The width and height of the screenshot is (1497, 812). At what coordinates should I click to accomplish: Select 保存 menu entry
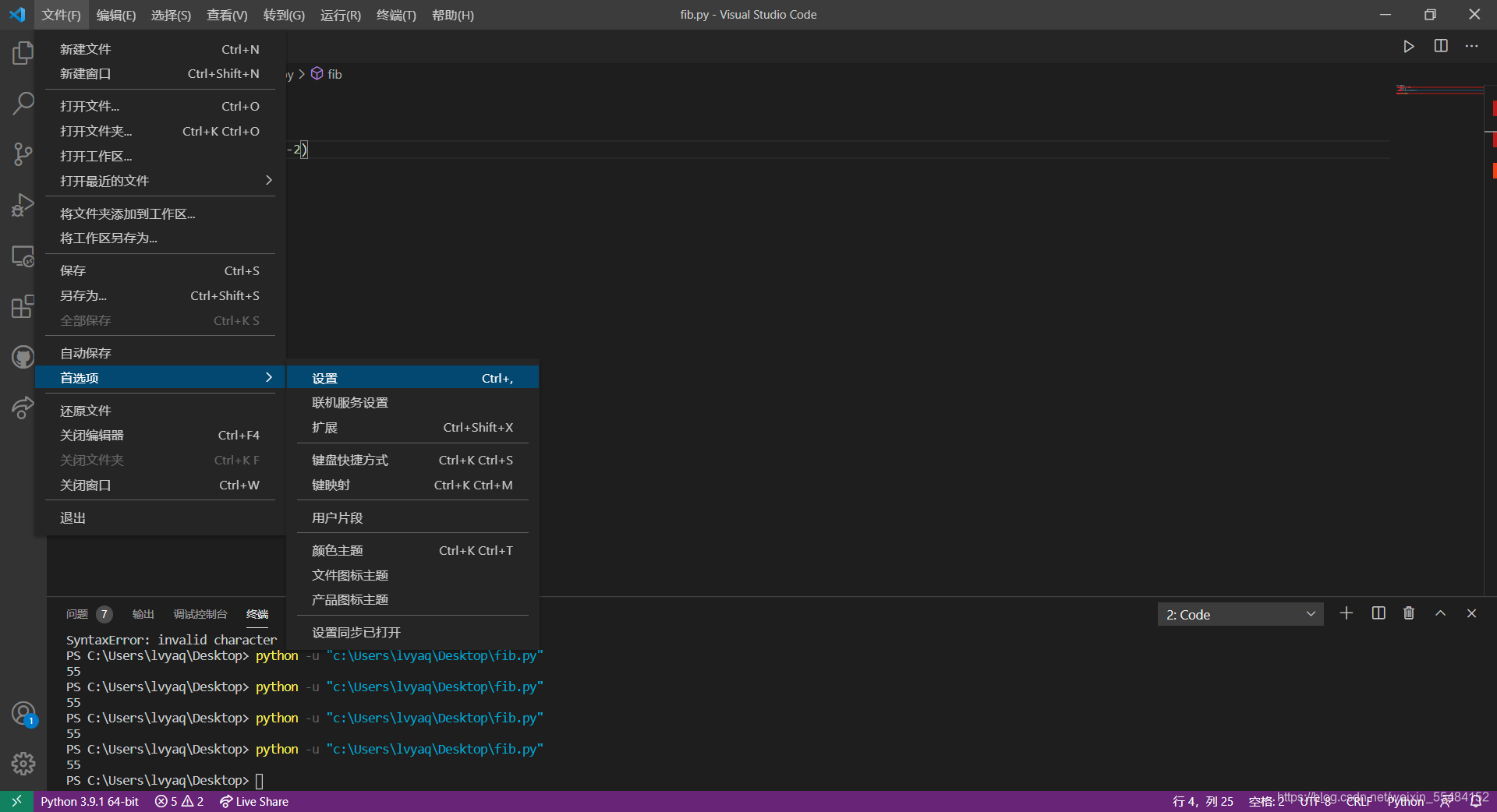(160, 270)
